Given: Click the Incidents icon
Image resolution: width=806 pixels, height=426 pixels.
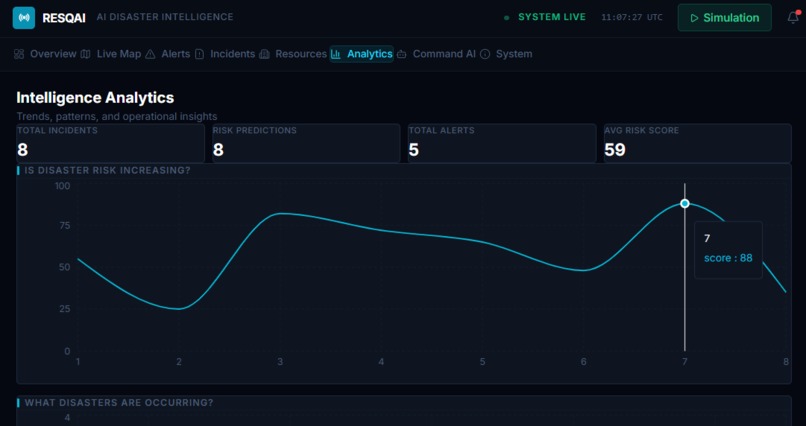Looking at the screenshot, I should pyautogui.click(x=199, y=54).
